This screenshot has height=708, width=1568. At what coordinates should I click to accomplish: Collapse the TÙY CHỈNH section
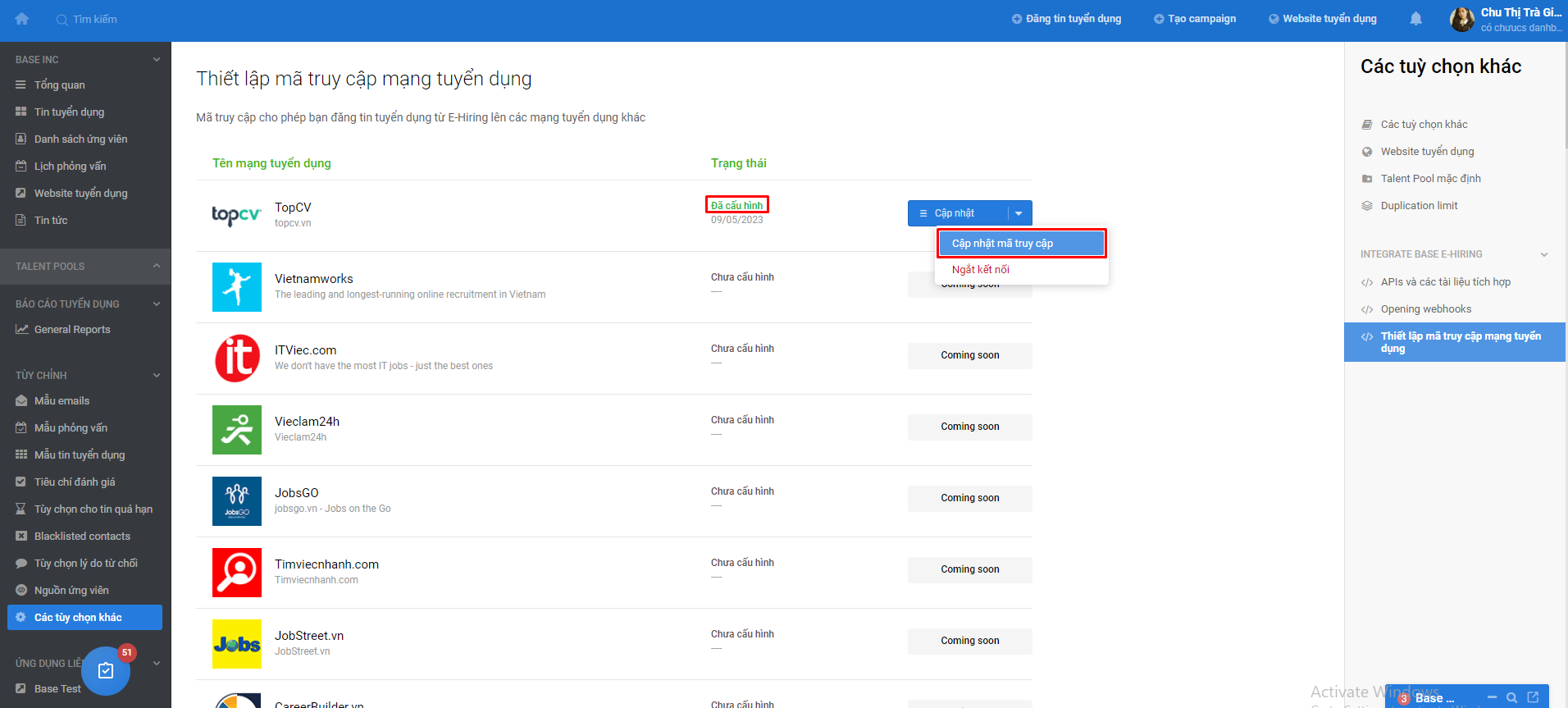[157, 375]
